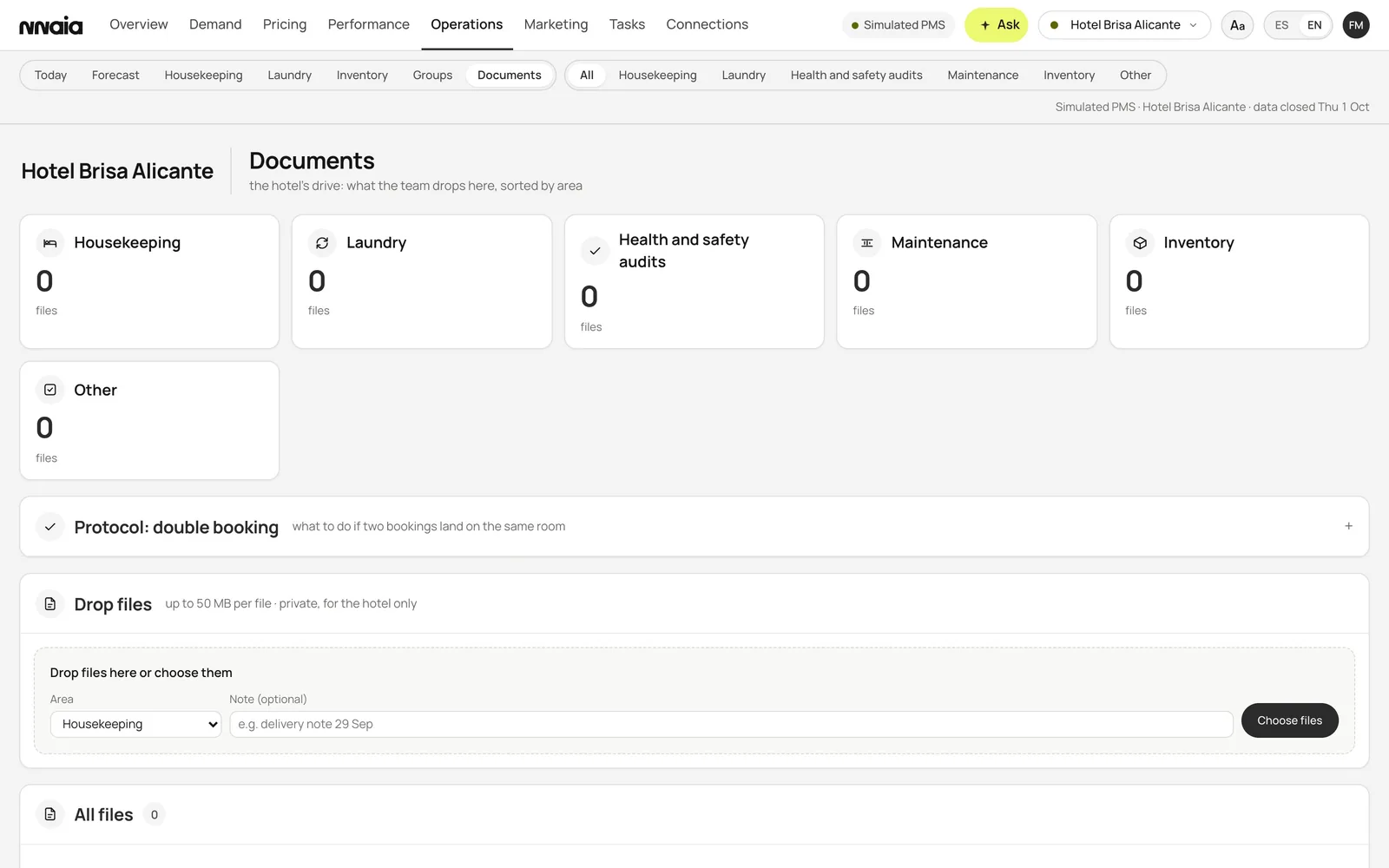Open the Groups tab
This screenshot has width=1389, height=868.
[x=432, y=76]
